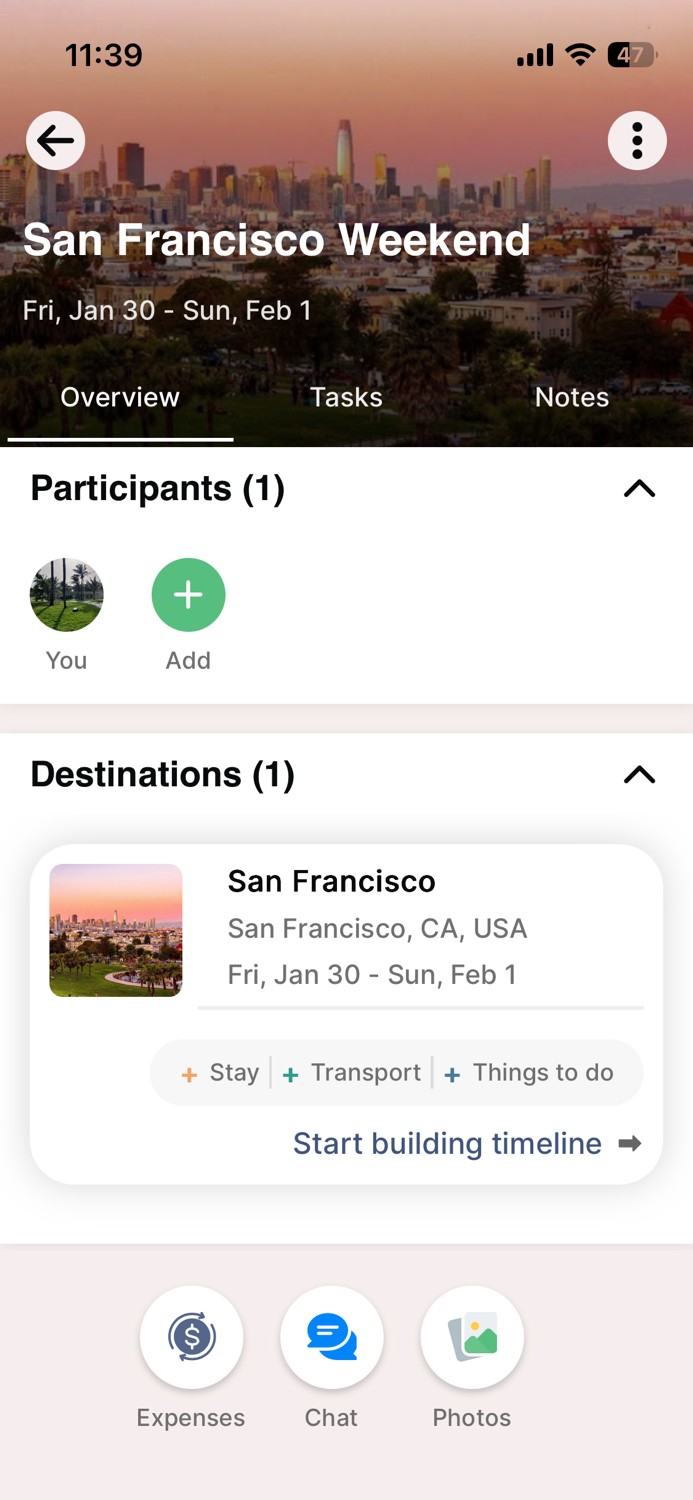Collapse the Destinations section
The height and width of the screenshot is (1500, 693).
point(639,775)
